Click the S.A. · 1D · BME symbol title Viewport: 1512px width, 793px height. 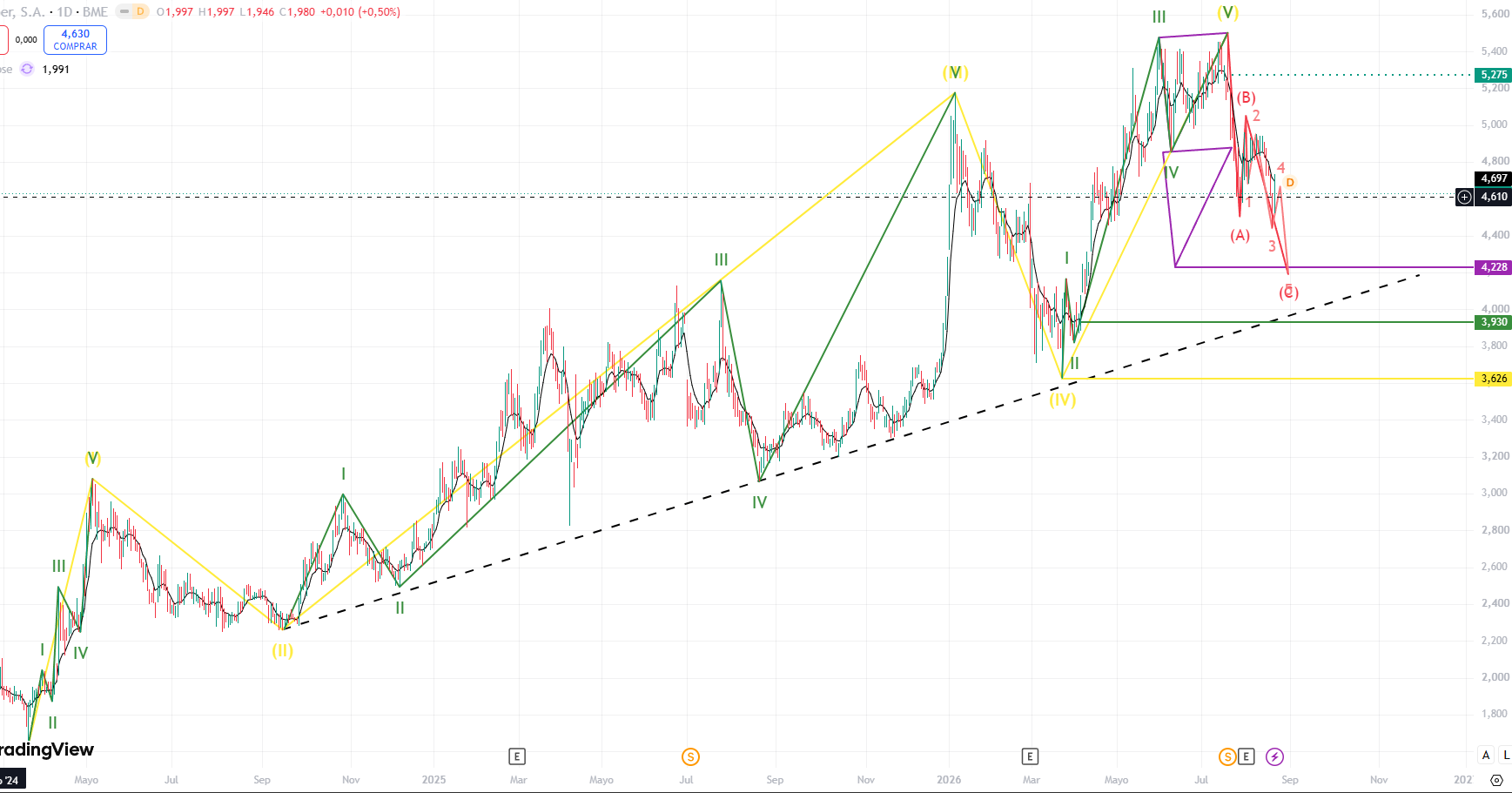(x=54, y=12)
